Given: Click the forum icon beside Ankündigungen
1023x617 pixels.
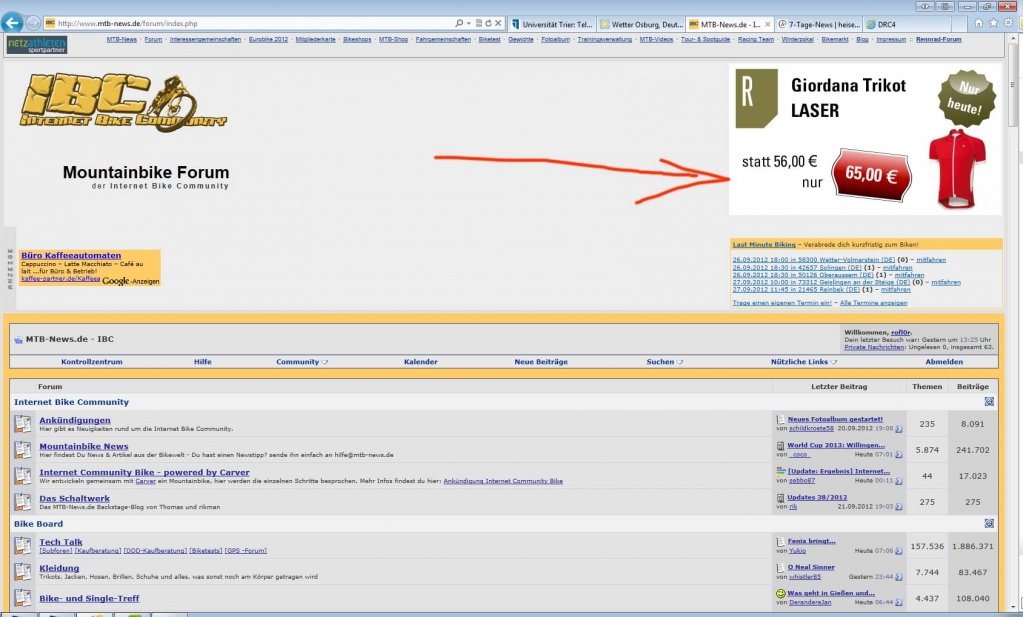Looking at the screenshot, I should coord(23,424).
